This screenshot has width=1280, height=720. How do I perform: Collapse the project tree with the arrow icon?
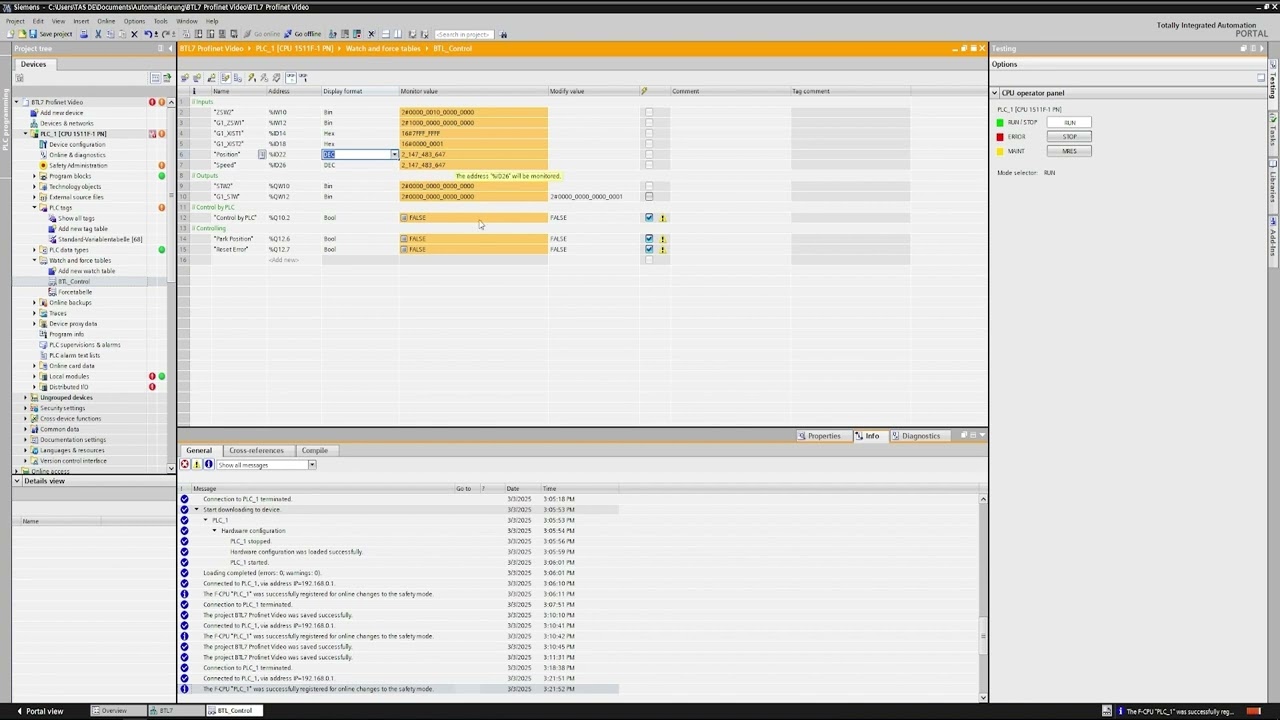point(171,48)
